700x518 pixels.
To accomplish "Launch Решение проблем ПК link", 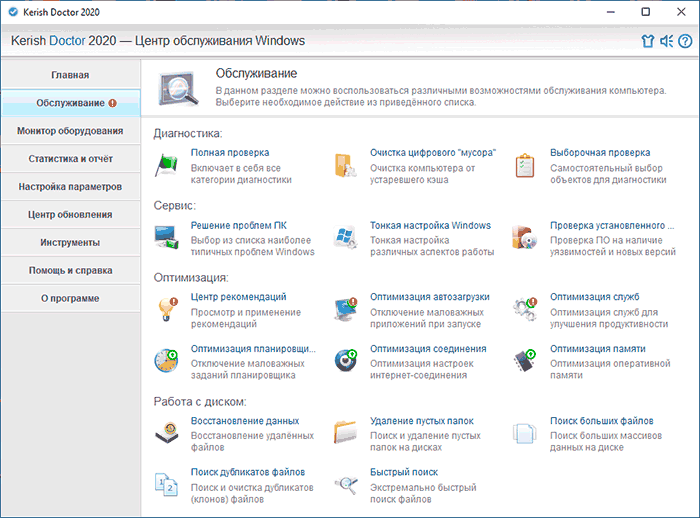I will click(239, 226).
